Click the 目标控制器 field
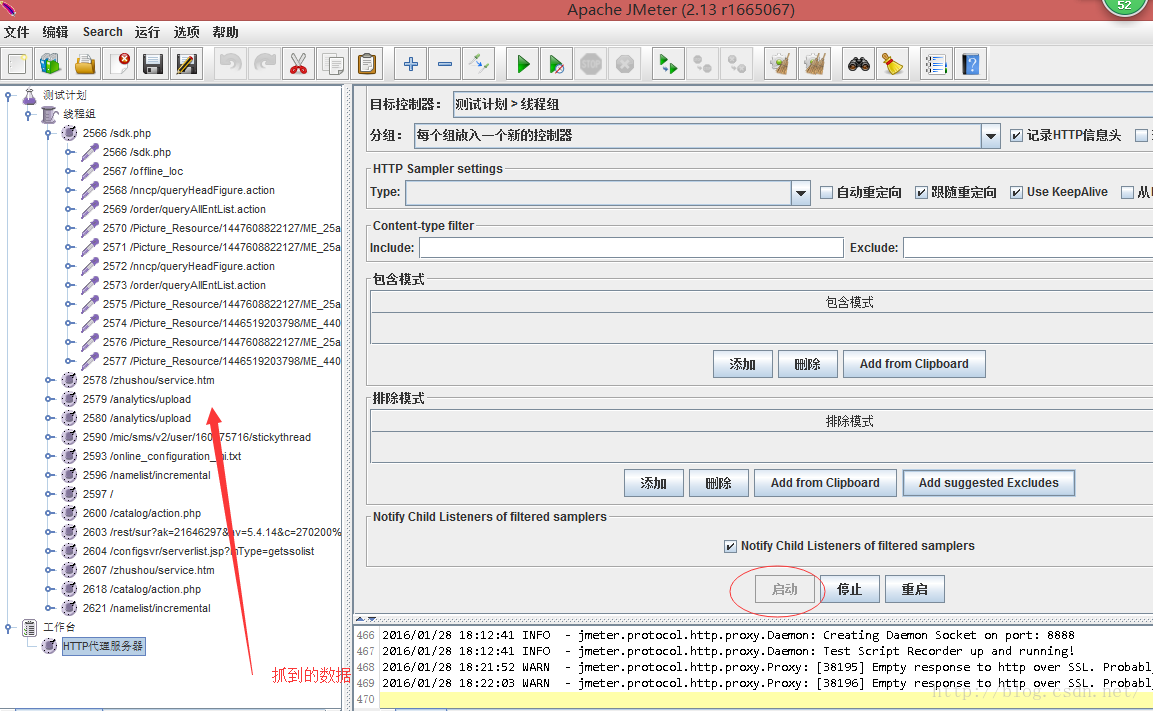1153x711 pixels. 803,104
